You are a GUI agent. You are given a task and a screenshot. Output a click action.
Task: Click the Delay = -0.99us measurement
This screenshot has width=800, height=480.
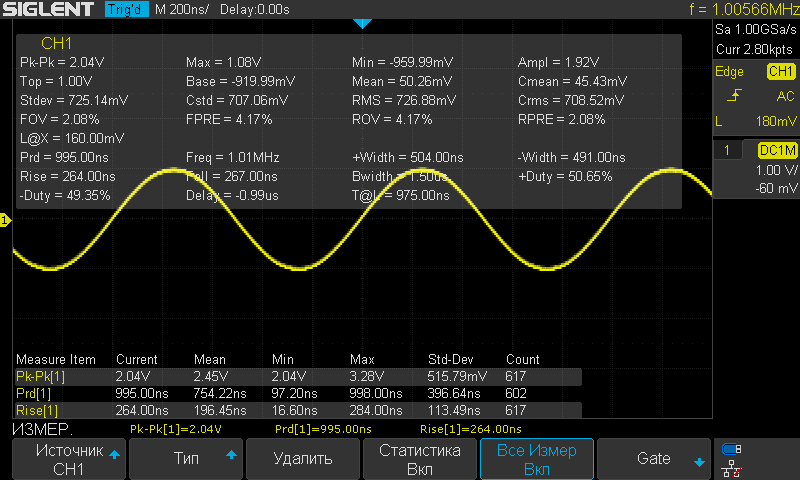(x=232, y=196)
